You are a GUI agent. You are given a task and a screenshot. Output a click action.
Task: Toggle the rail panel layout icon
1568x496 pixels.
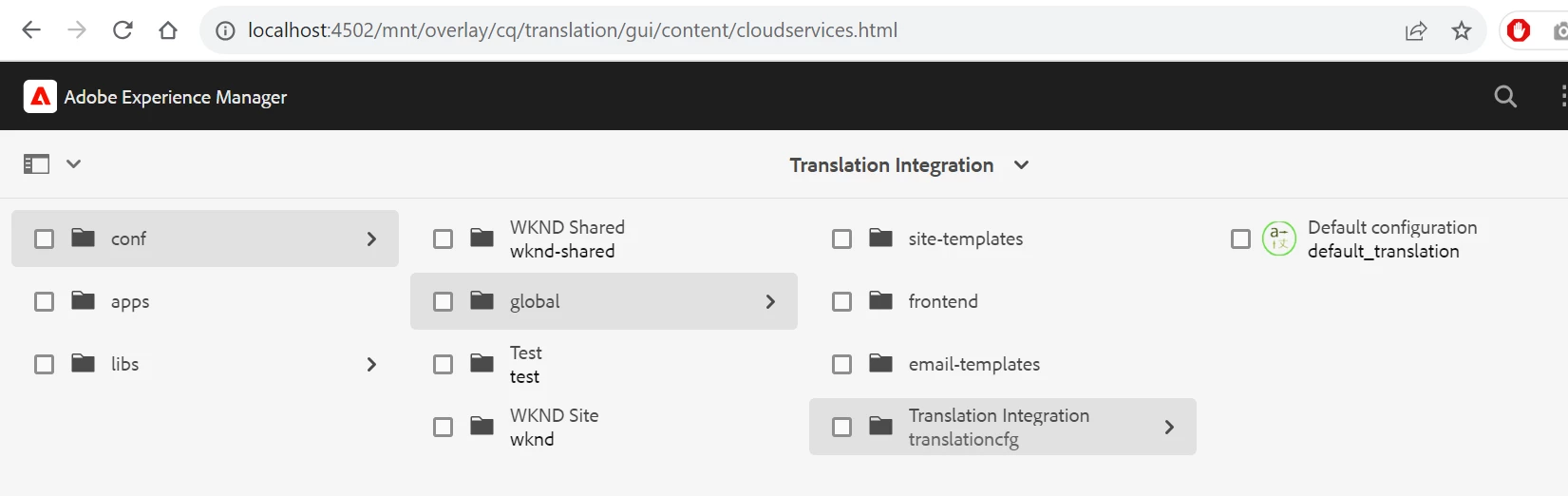(36, 164)
